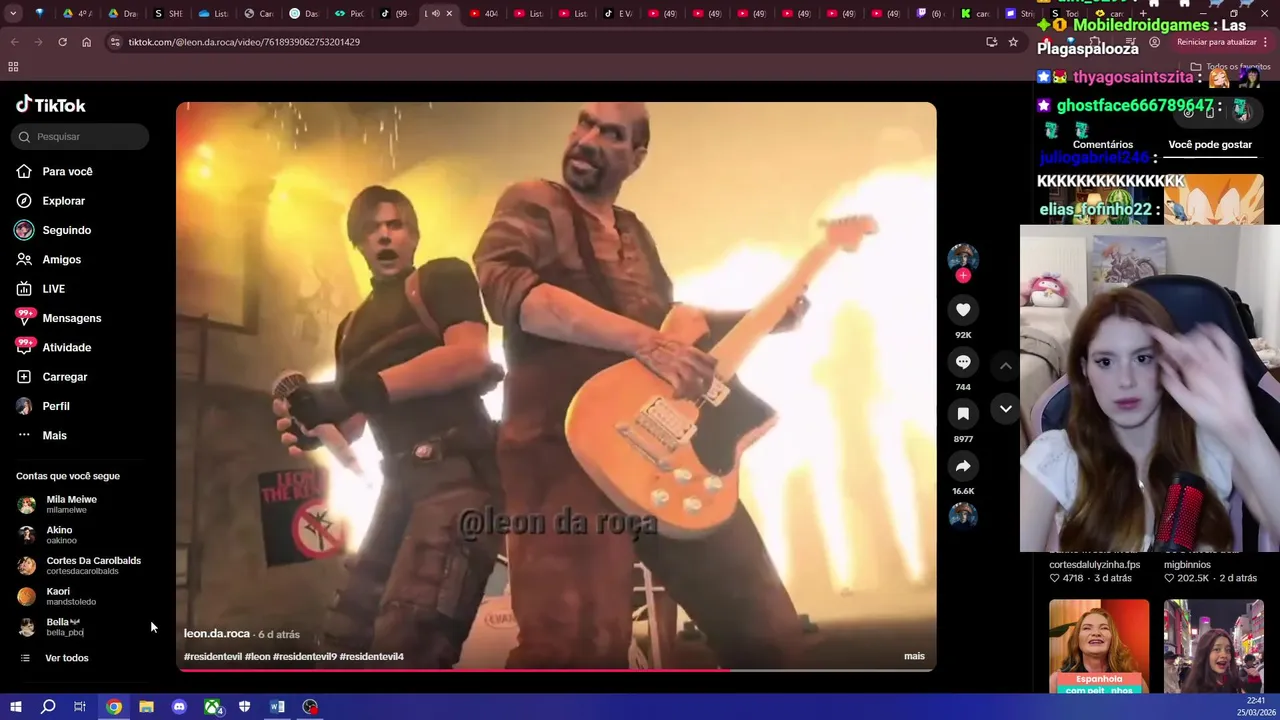Click migbinnios username text
1280x720 pixels.
1187,565
